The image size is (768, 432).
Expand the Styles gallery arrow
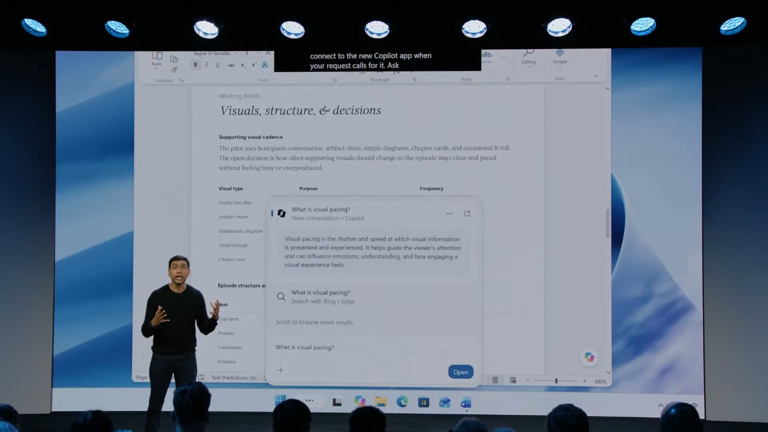pos(503,58)
